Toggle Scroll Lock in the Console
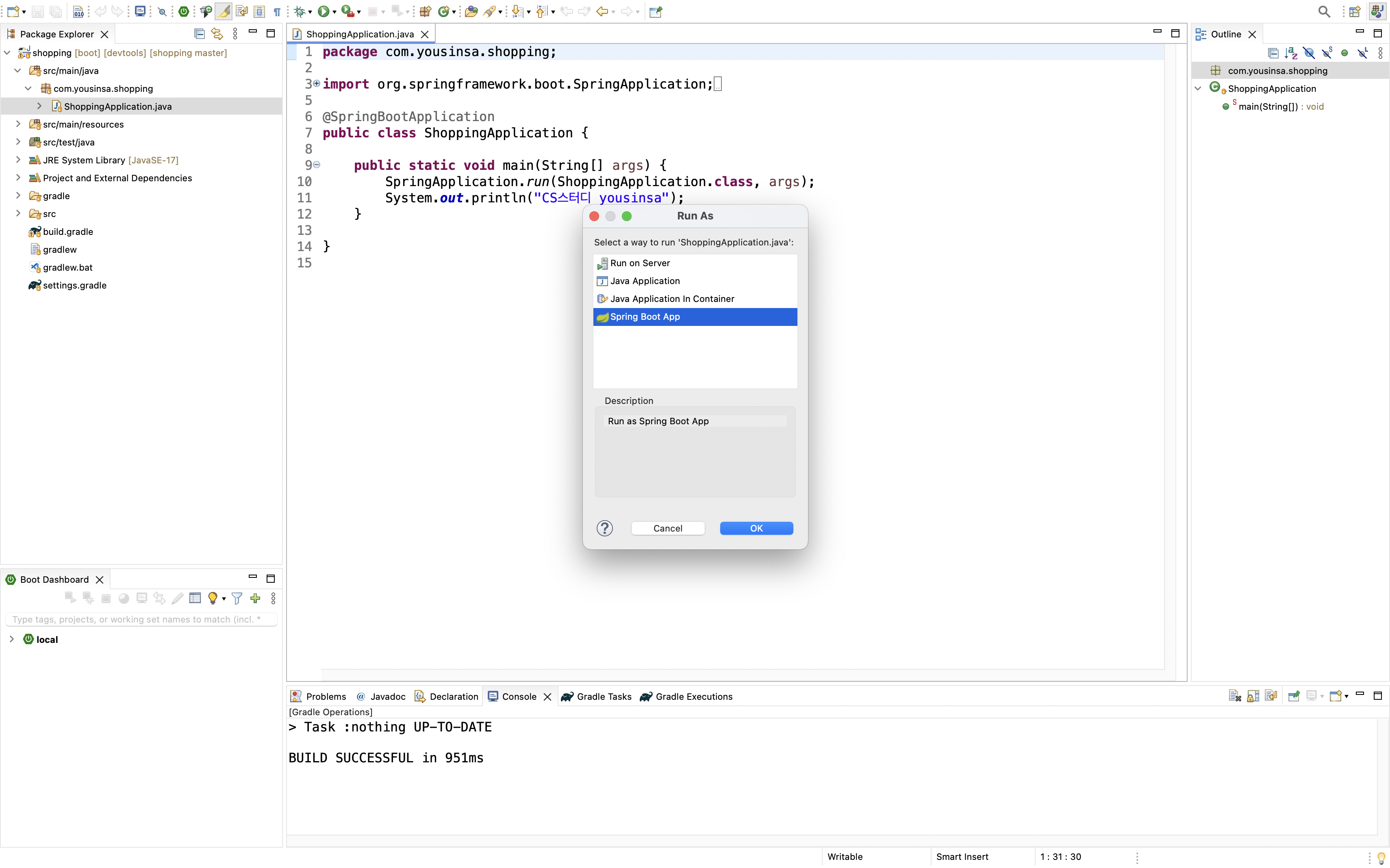This screenshot has height=868, width=1390. click(x=1253, y=695)
